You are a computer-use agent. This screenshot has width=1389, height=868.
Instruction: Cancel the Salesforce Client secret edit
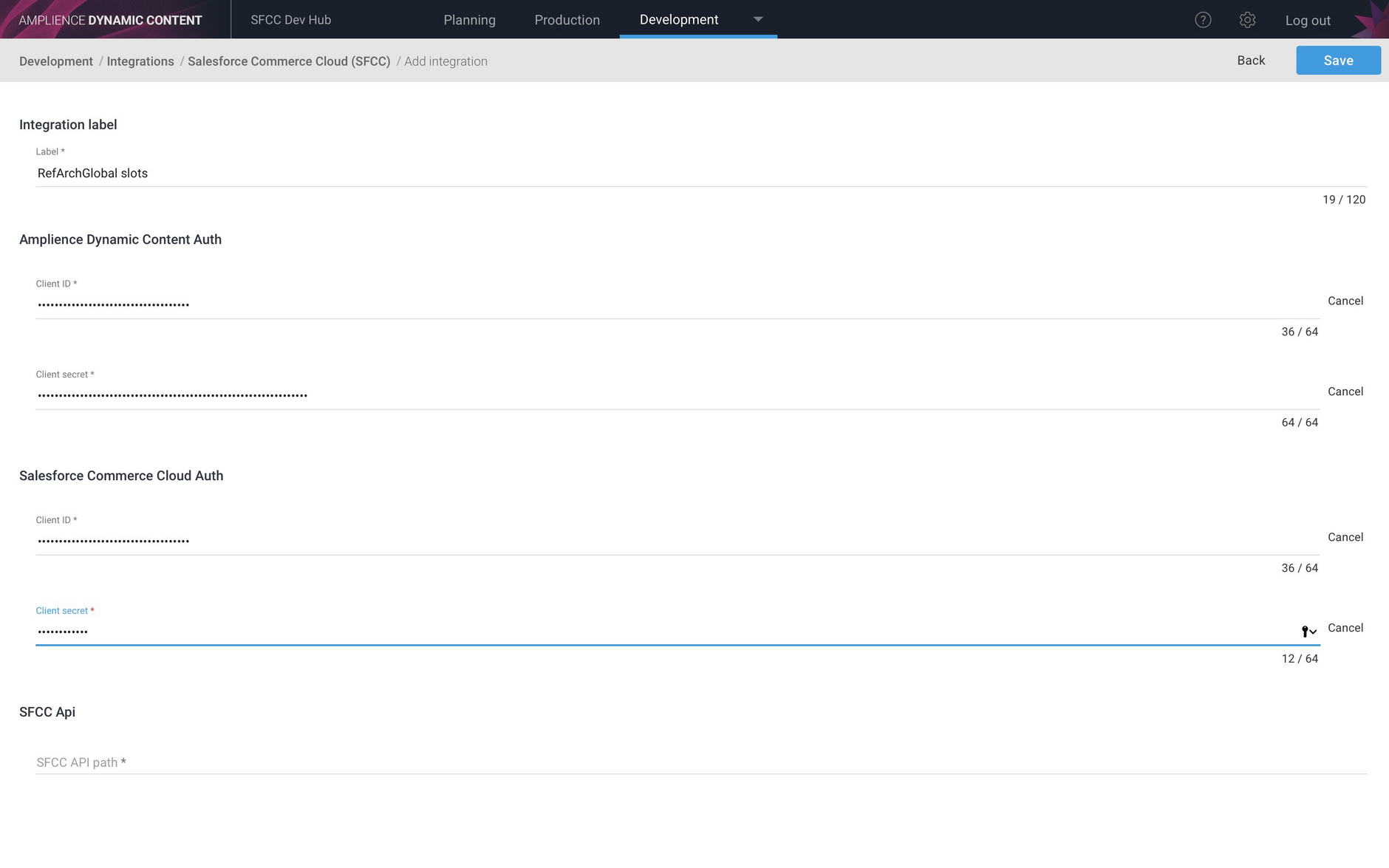[1345, 628]
